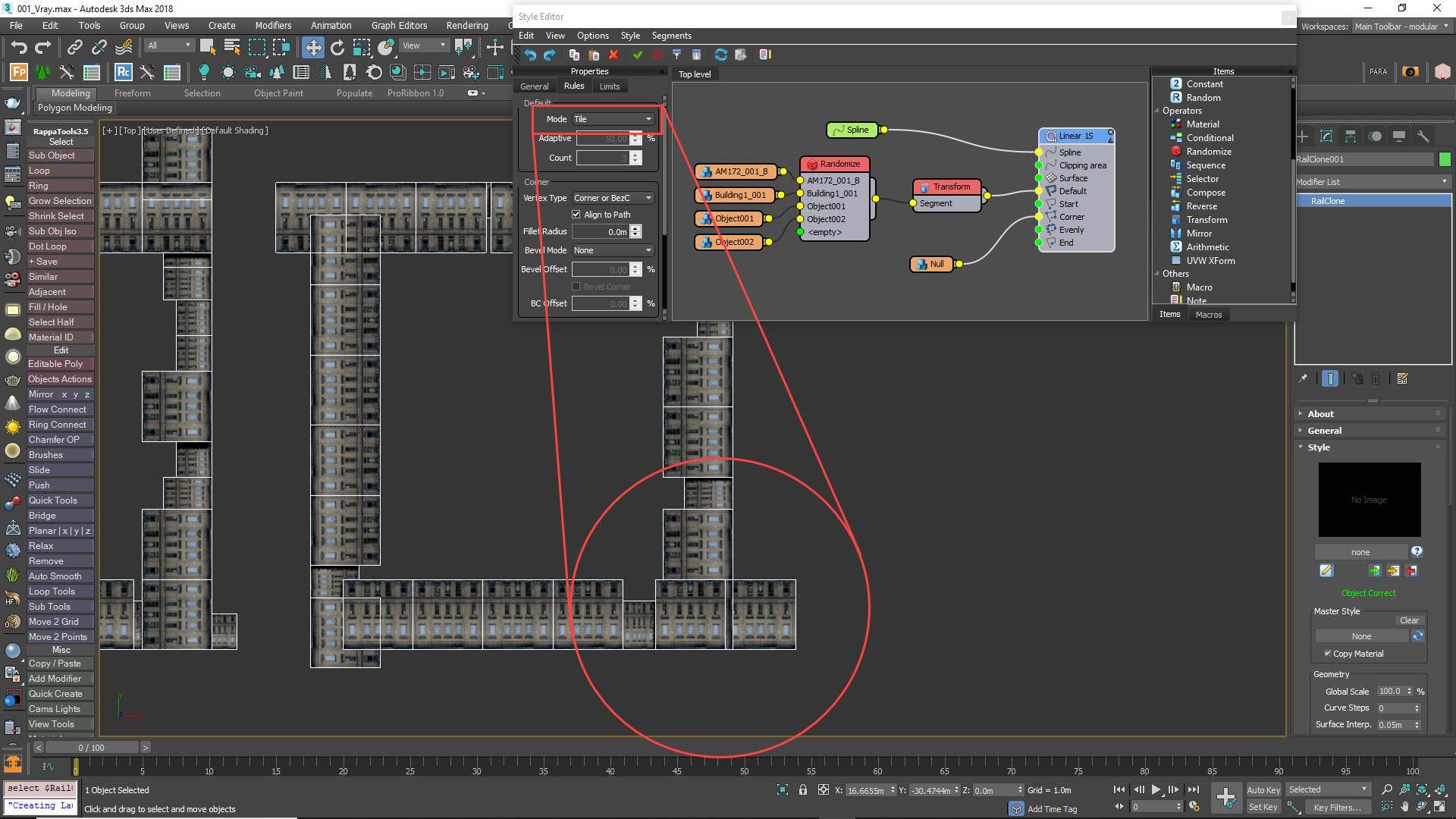Click the Set Key button
The height and width of the screenshot is (819, 1456).
(x=1263, y=807)
